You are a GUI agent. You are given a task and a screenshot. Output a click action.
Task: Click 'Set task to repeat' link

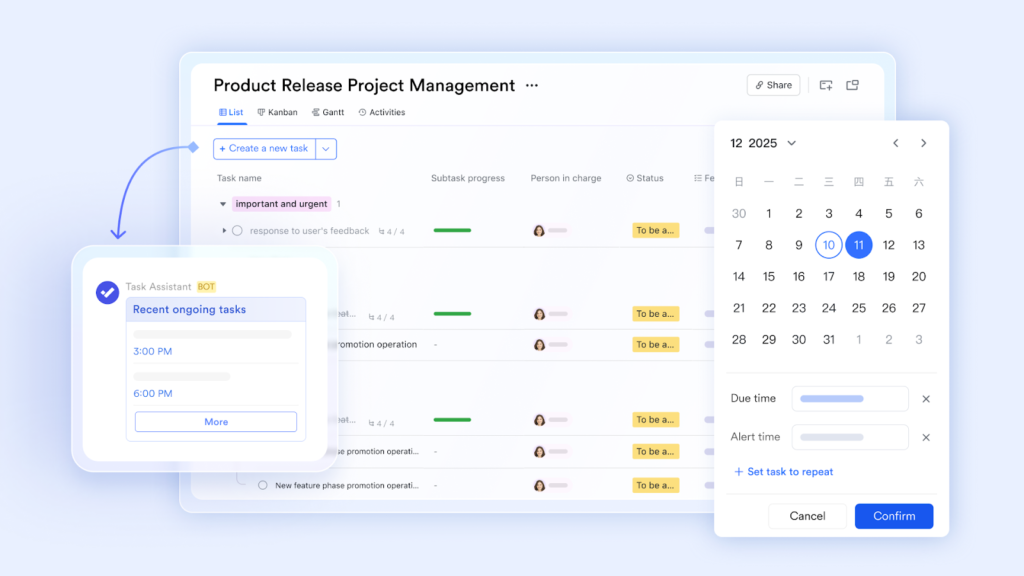(x=783, y=472)
